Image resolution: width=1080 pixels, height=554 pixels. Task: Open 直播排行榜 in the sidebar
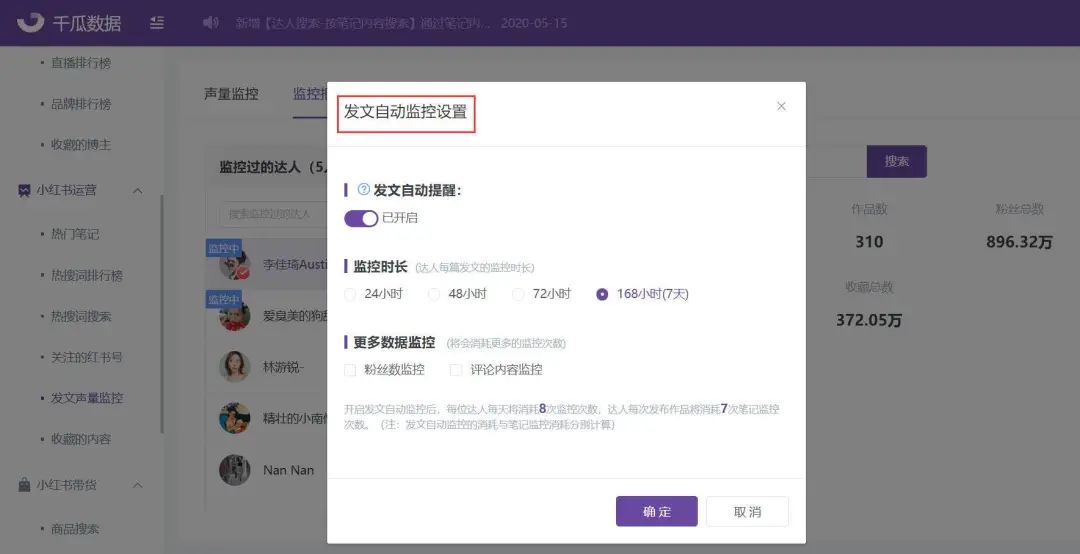81,63
